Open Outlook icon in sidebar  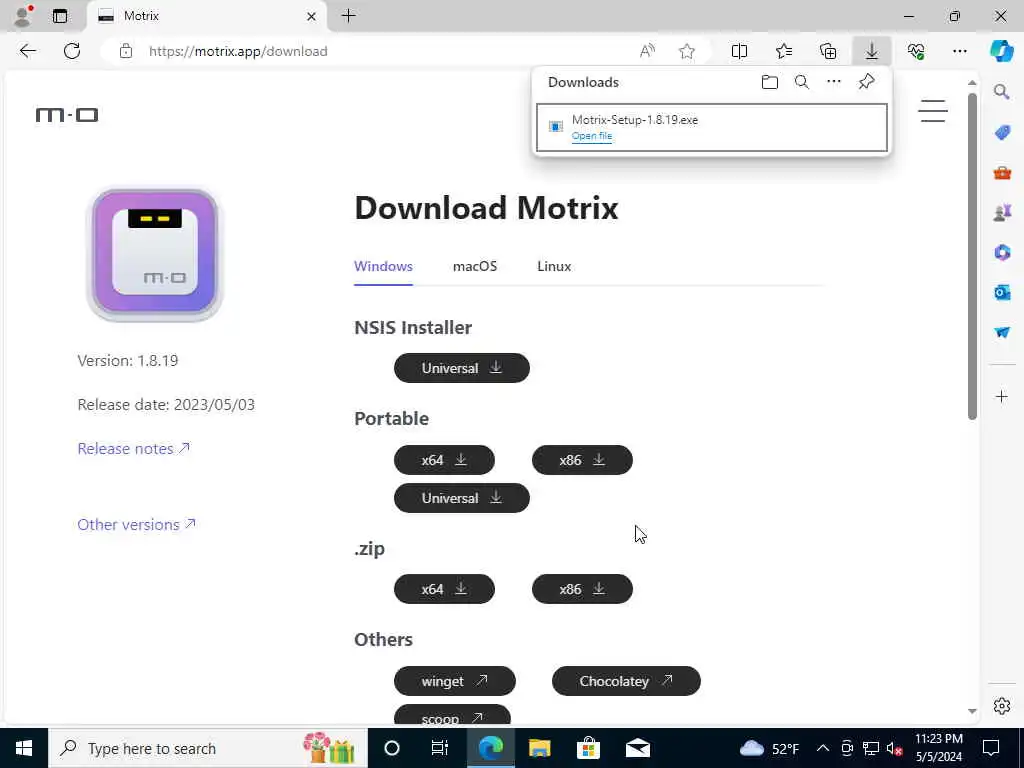pyautogui.click(x=1002, y=293)
